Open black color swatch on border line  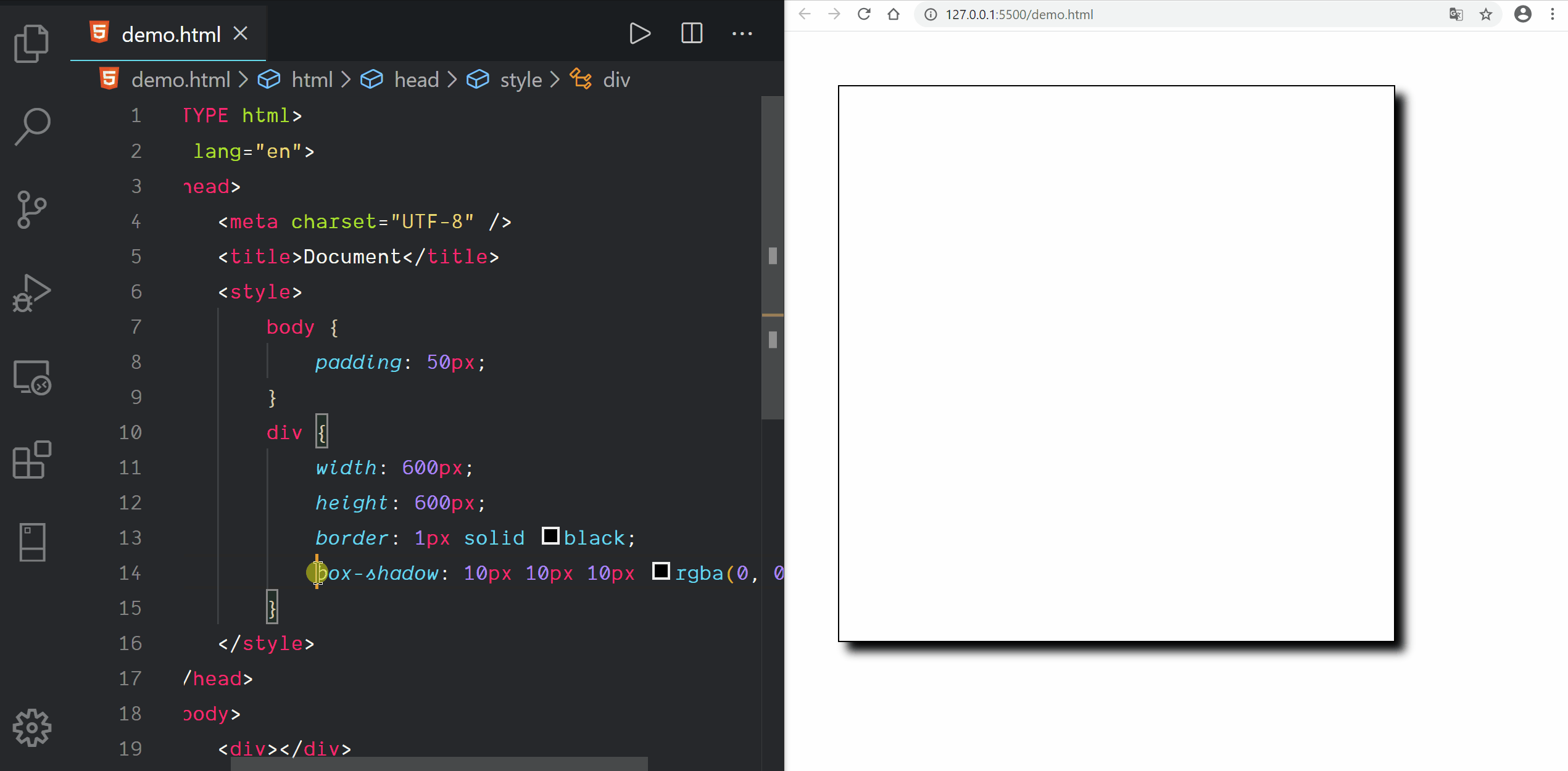click(550, 536)
